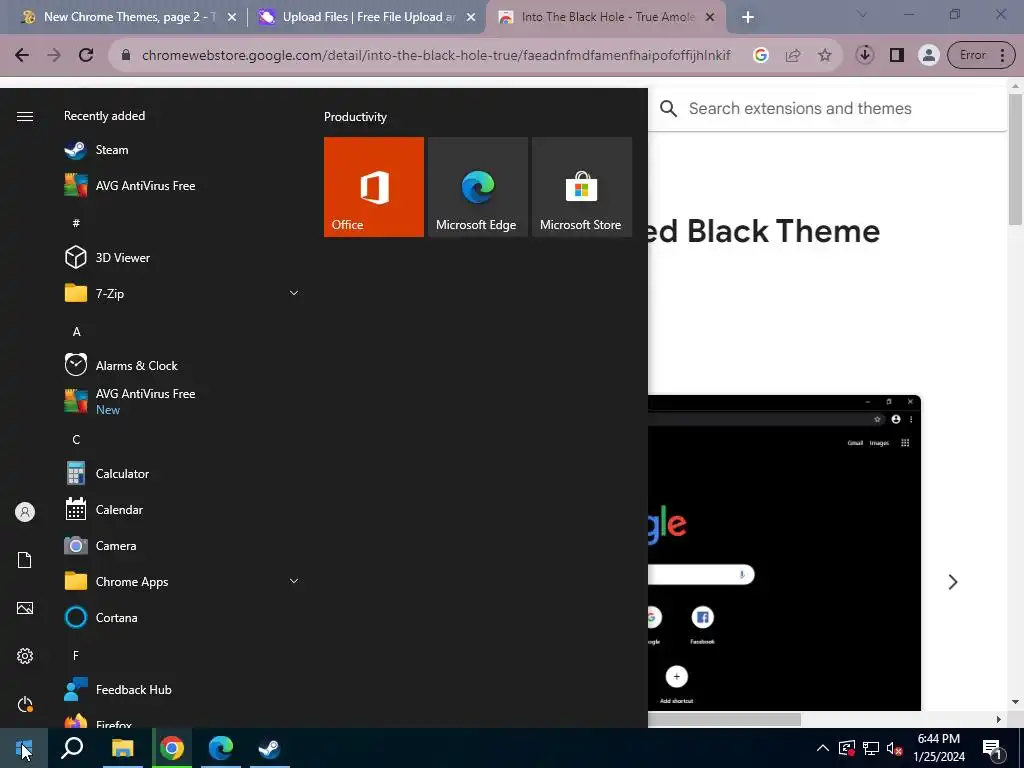Open a new Chrome tab

coord(748,18)
